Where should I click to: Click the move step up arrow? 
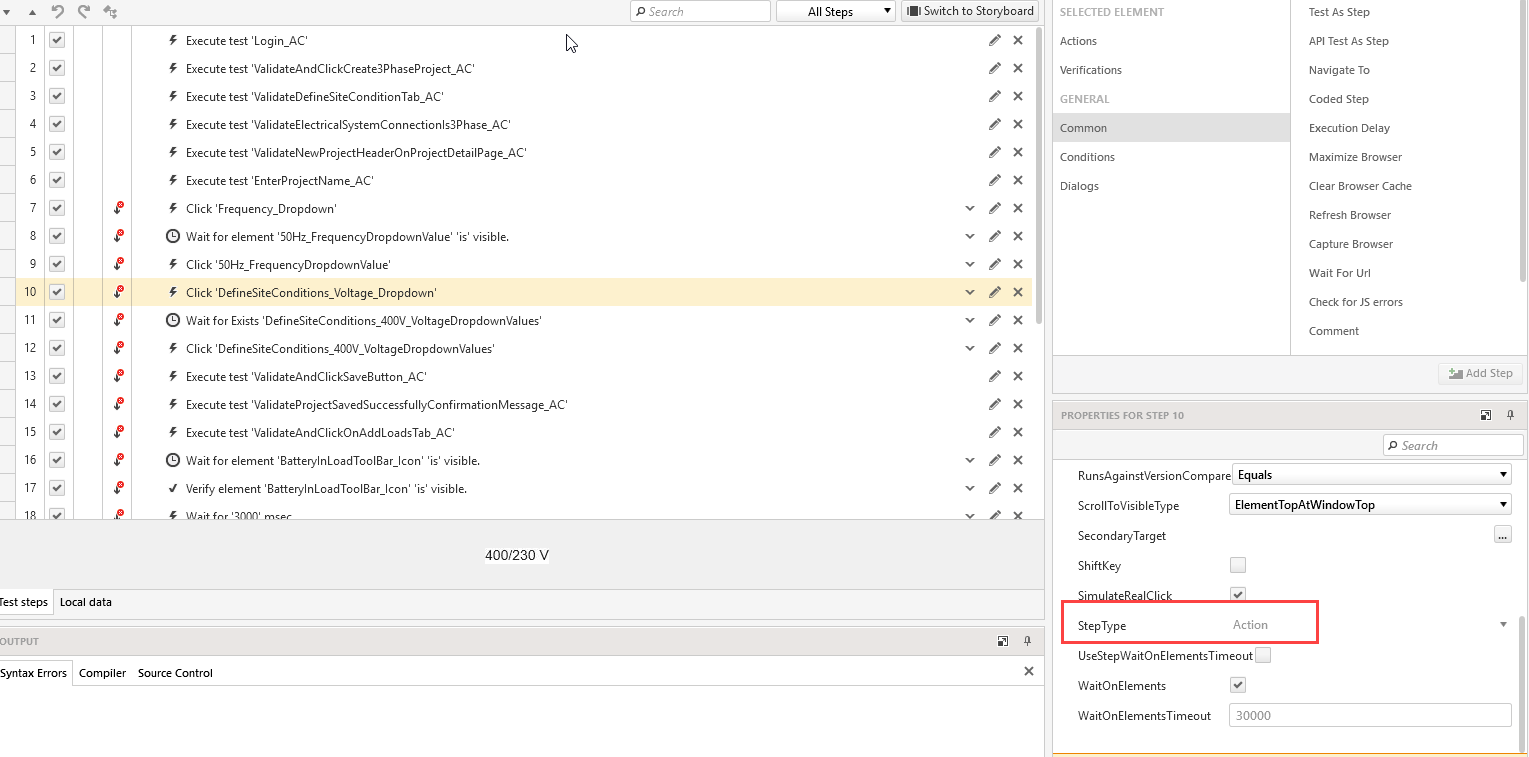[x=32, y=12]
